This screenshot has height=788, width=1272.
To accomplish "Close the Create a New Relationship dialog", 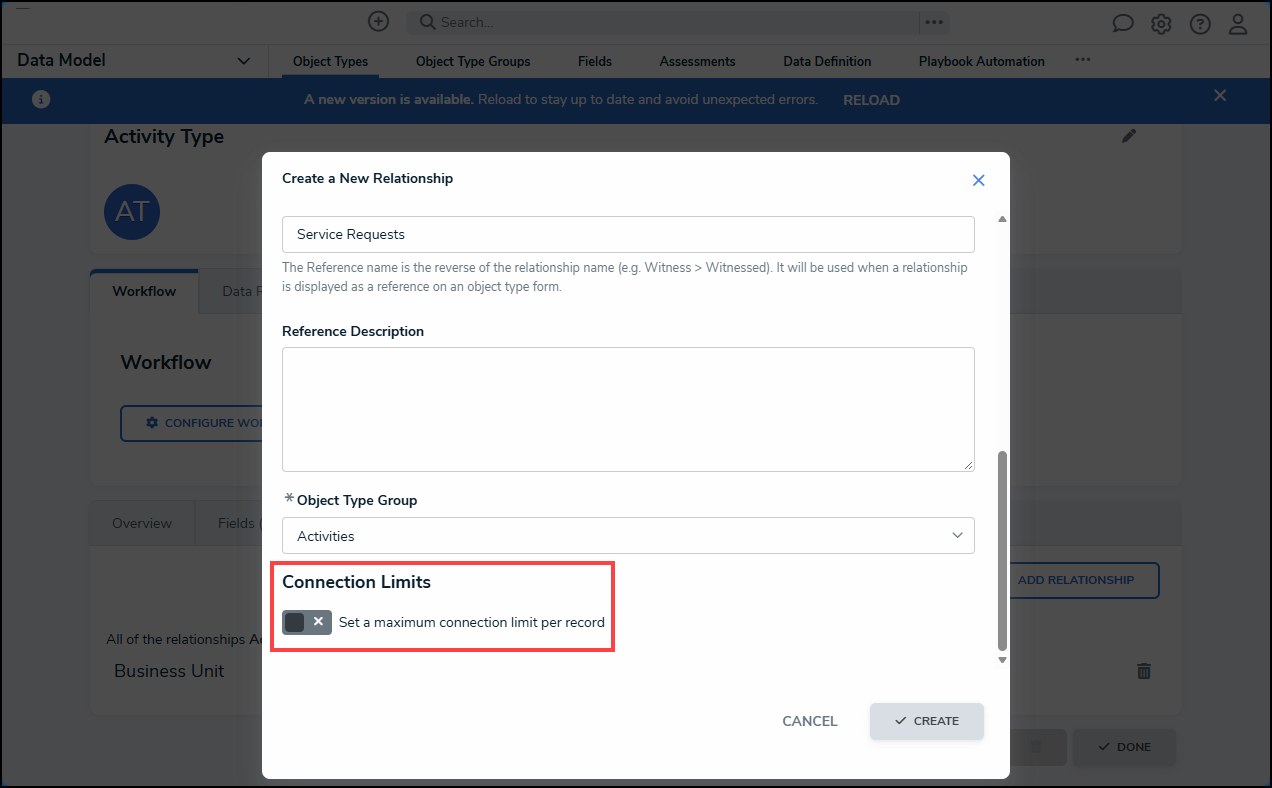I will tap(979, 180).
